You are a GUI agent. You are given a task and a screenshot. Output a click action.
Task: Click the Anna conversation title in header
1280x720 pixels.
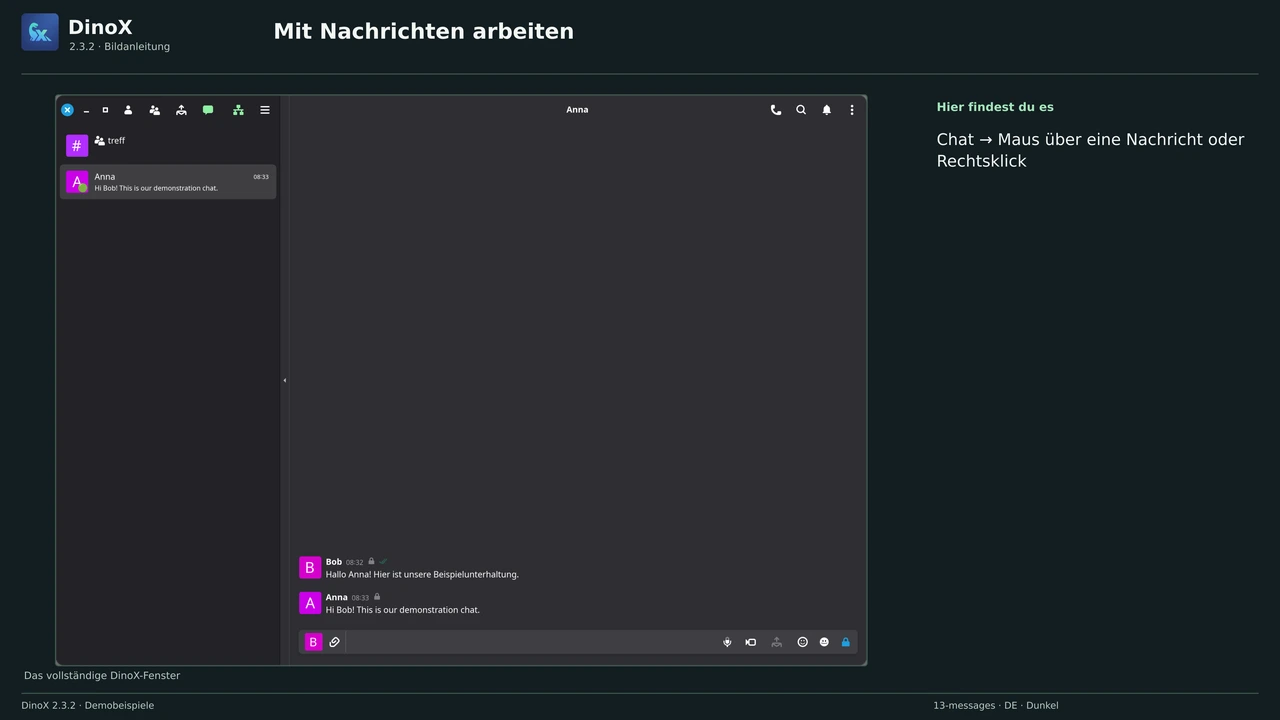pos(577,110)
